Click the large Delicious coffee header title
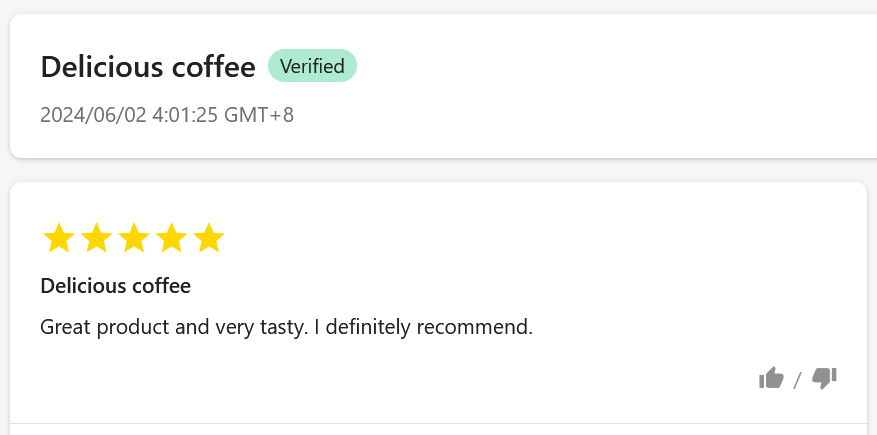Viewport: 877px width, 435px height. point(148,67)
